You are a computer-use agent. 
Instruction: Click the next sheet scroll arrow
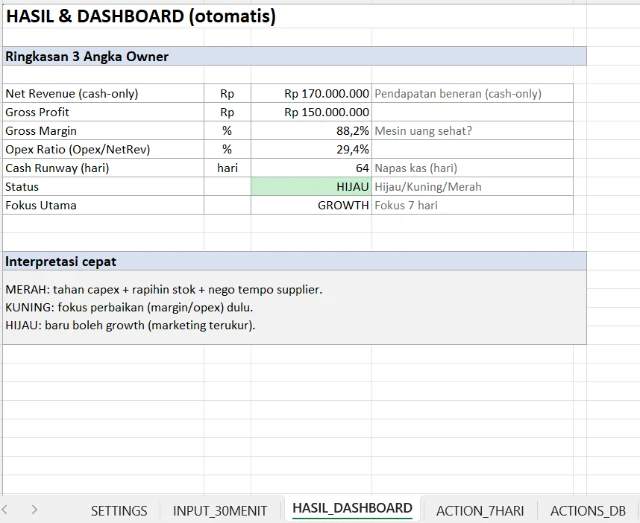coord(35,509)
